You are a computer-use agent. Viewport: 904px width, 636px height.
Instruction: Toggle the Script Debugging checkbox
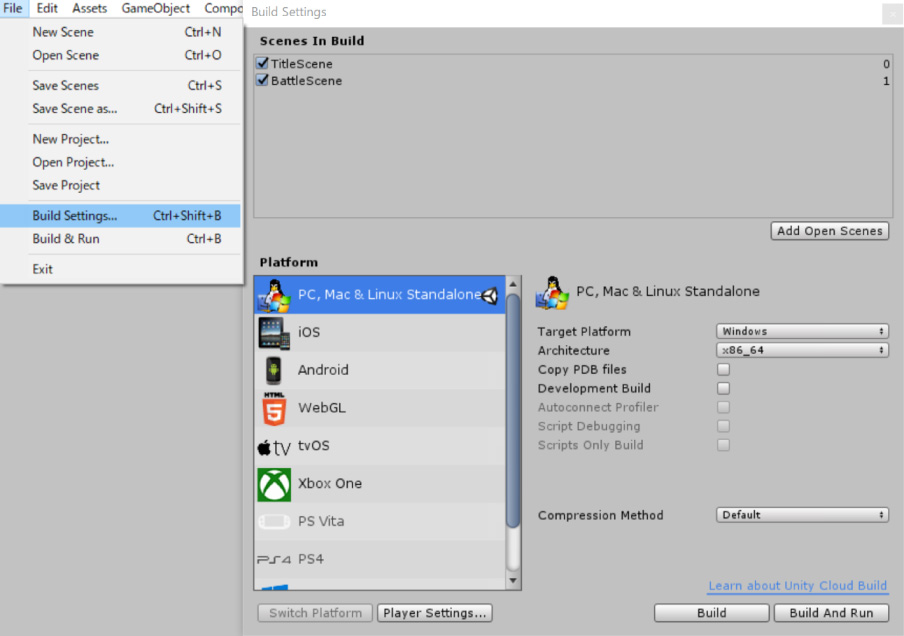tap(723, 426)
